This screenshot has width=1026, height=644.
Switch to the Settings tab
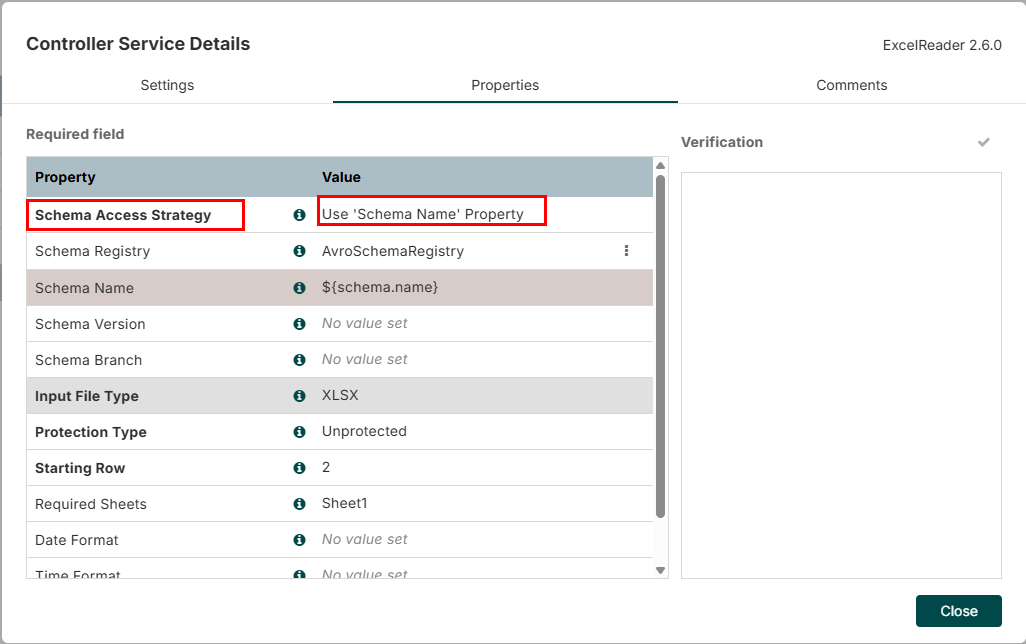pyautogui.click(x=167, y=85)
